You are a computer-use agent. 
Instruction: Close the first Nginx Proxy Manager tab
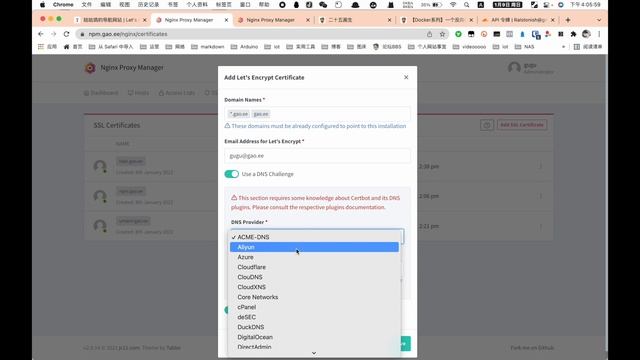pos(227,20)
